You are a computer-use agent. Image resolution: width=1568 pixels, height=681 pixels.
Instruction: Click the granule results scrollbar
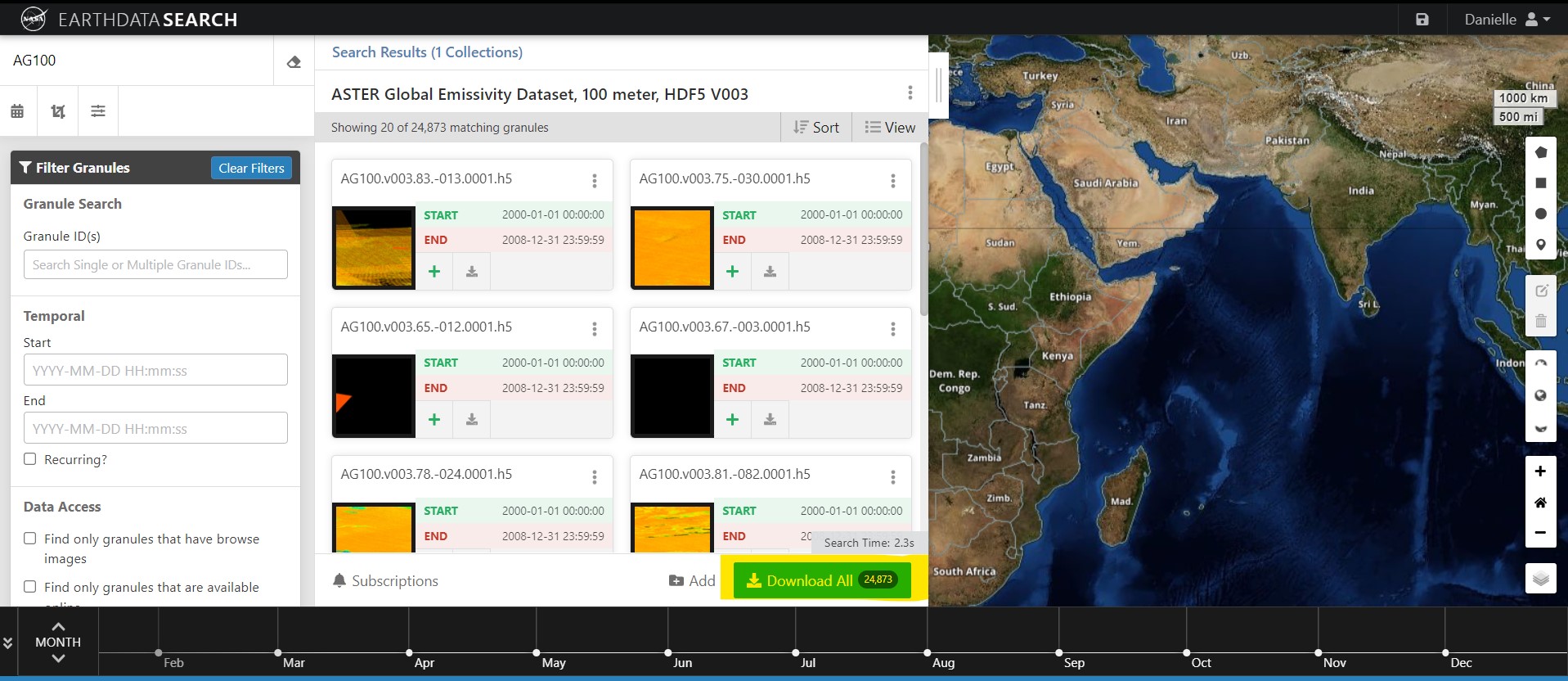[923, 229]
